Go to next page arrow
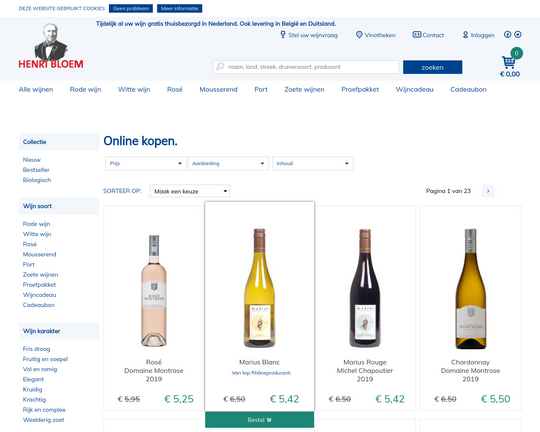The width and height of the screenshot is (540, 432). coord(488,191)
